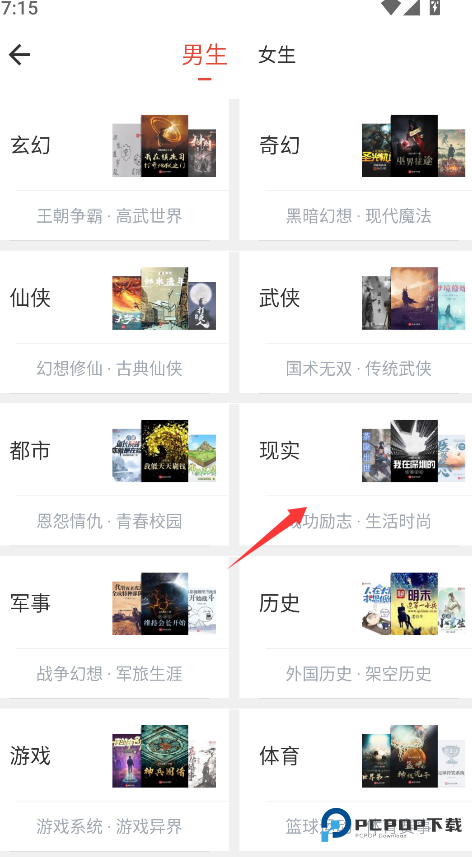Open the 玄幻 category
Image resolution: width=472 pixels, height=857 pixels.
[30, 146]
